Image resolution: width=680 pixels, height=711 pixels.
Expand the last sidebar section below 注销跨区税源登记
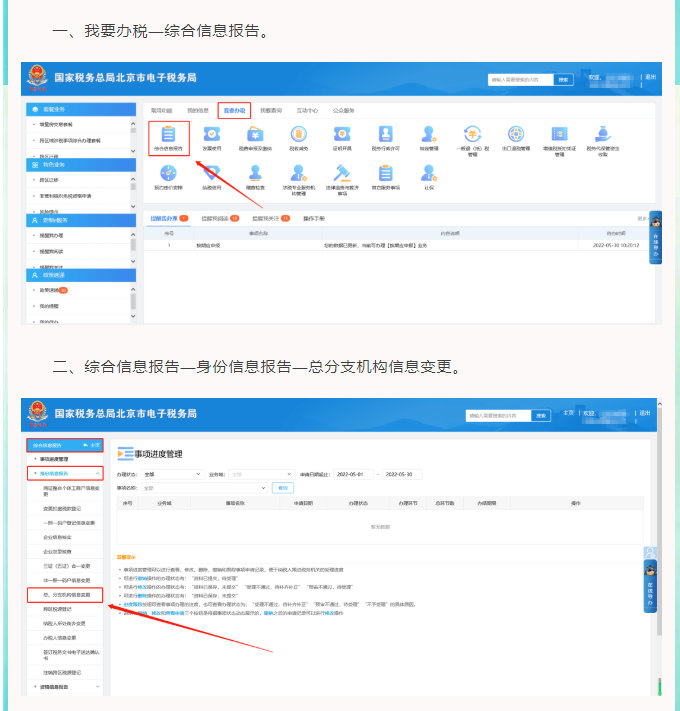click(97, 687)
